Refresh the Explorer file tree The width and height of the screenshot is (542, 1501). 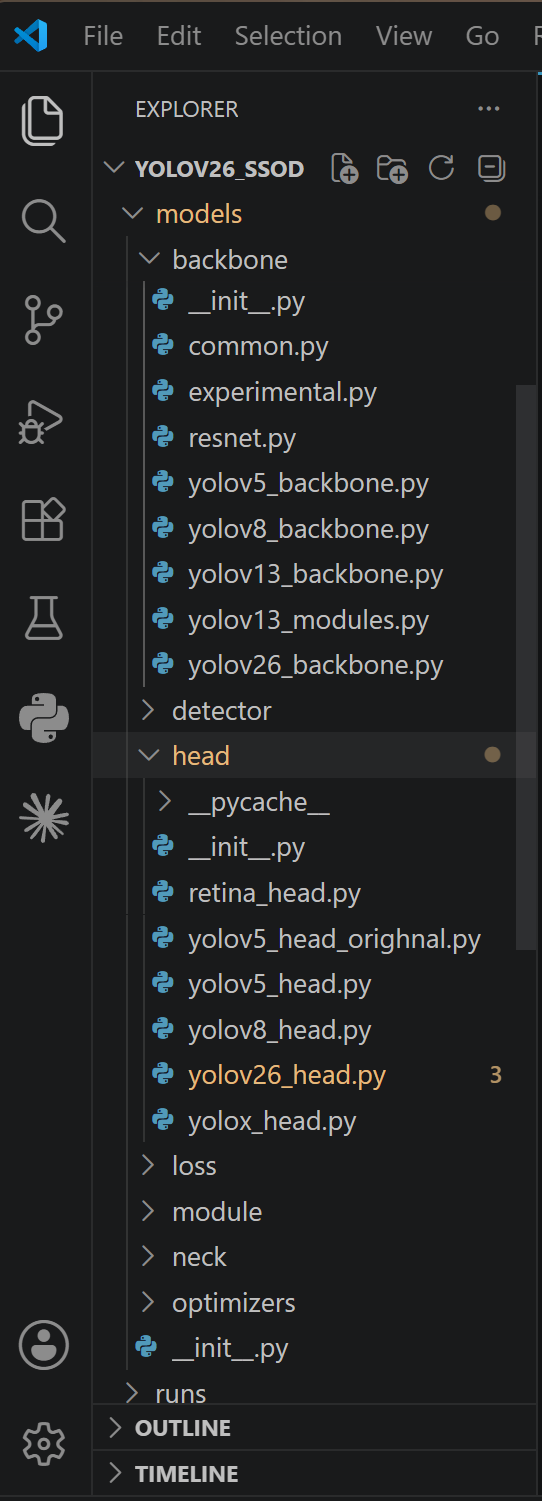(441, 168)
